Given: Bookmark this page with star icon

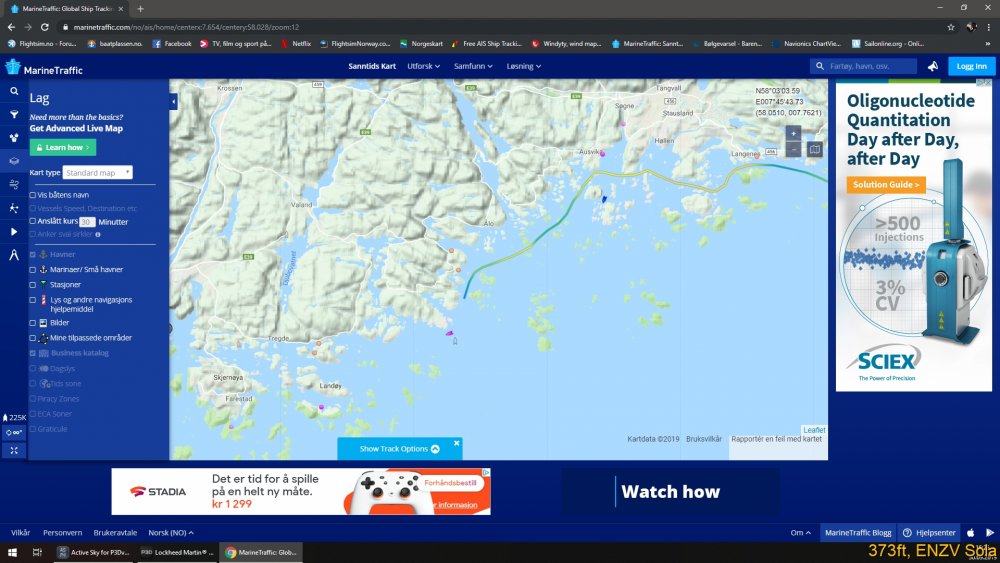Looking at the screenshot, I should [951, 27].
